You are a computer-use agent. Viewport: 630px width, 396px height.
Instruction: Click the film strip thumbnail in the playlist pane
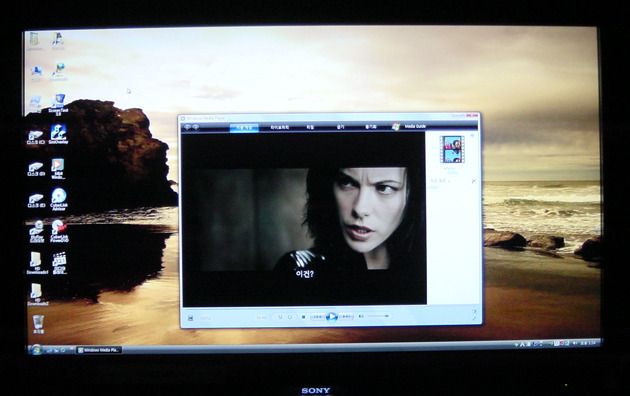pyautogui.click(x=452, y=149)
